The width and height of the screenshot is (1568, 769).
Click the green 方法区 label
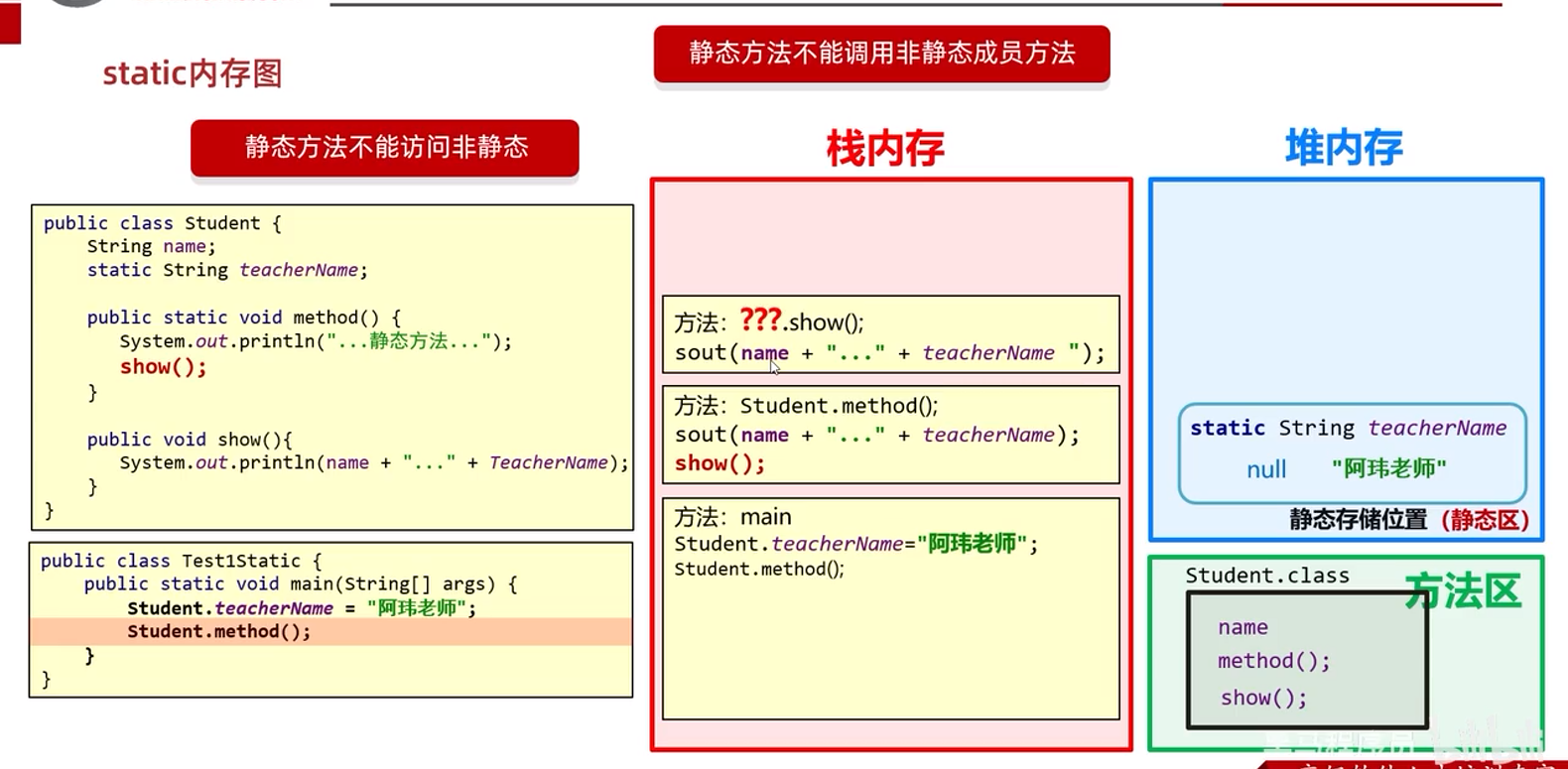(x=1463, y=592)
